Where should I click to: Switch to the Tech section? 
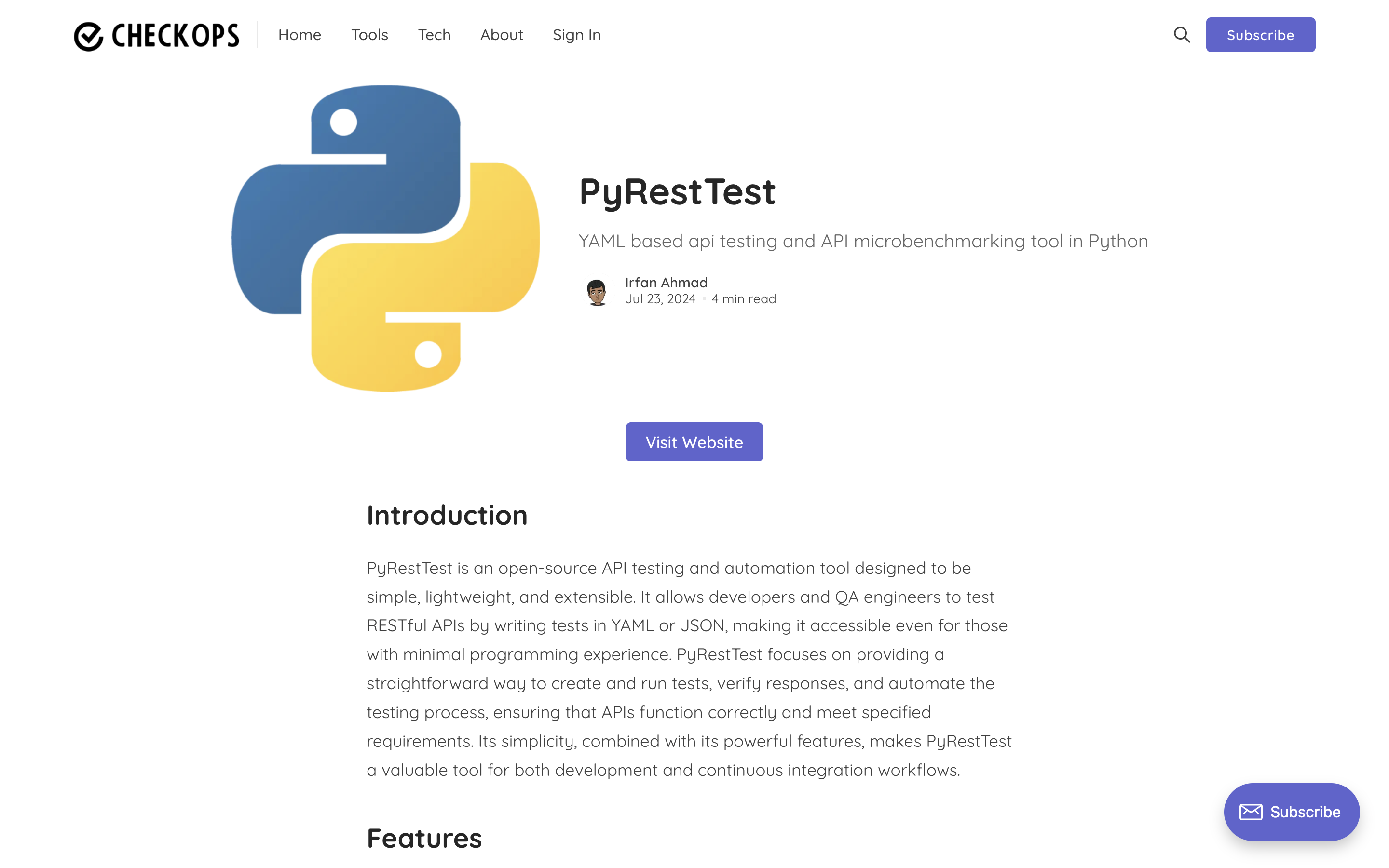click(x=434, y=34)
